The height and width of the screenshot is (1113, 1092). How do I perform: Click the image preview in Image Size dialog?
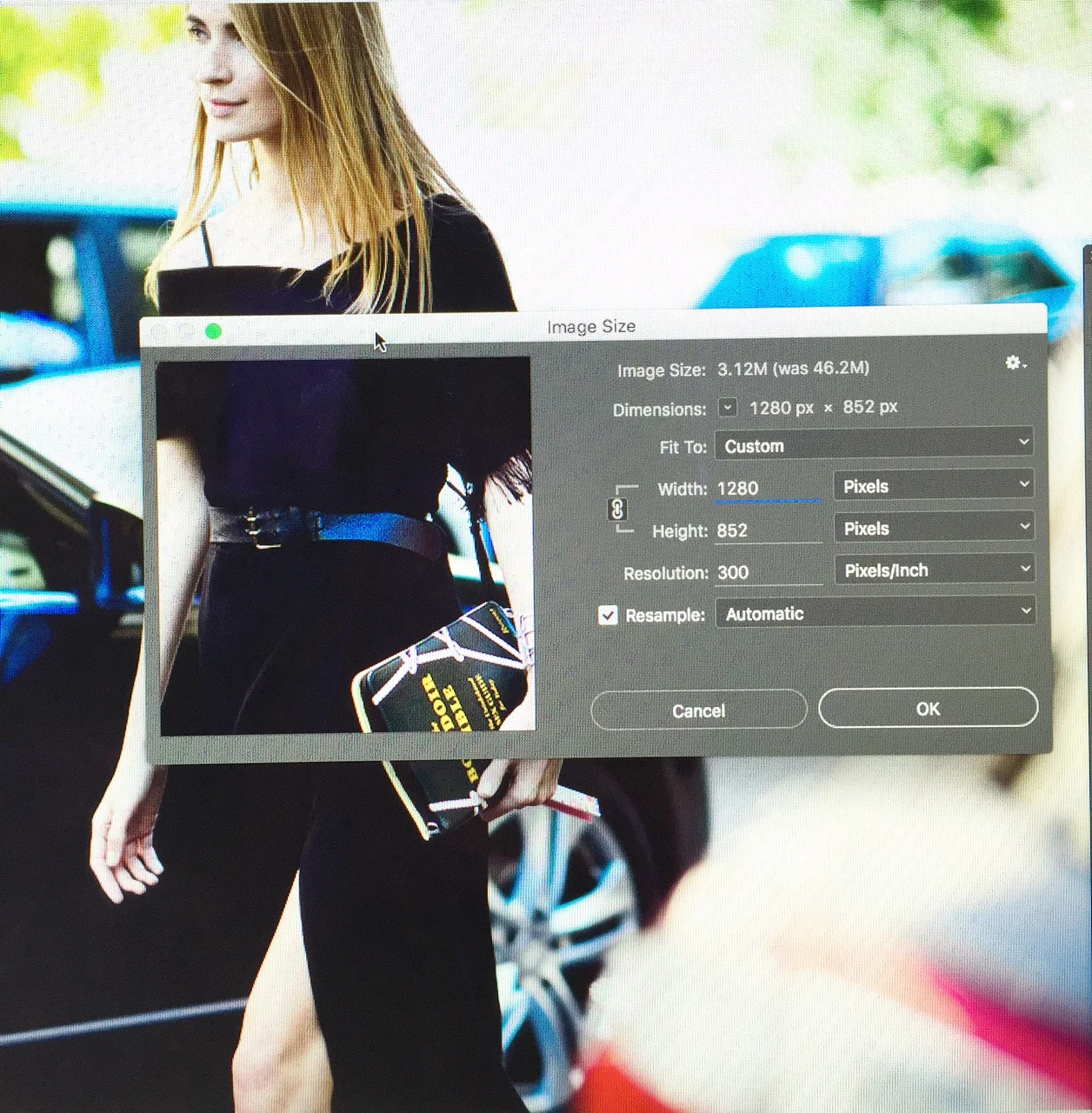click(x=345, y=546)
